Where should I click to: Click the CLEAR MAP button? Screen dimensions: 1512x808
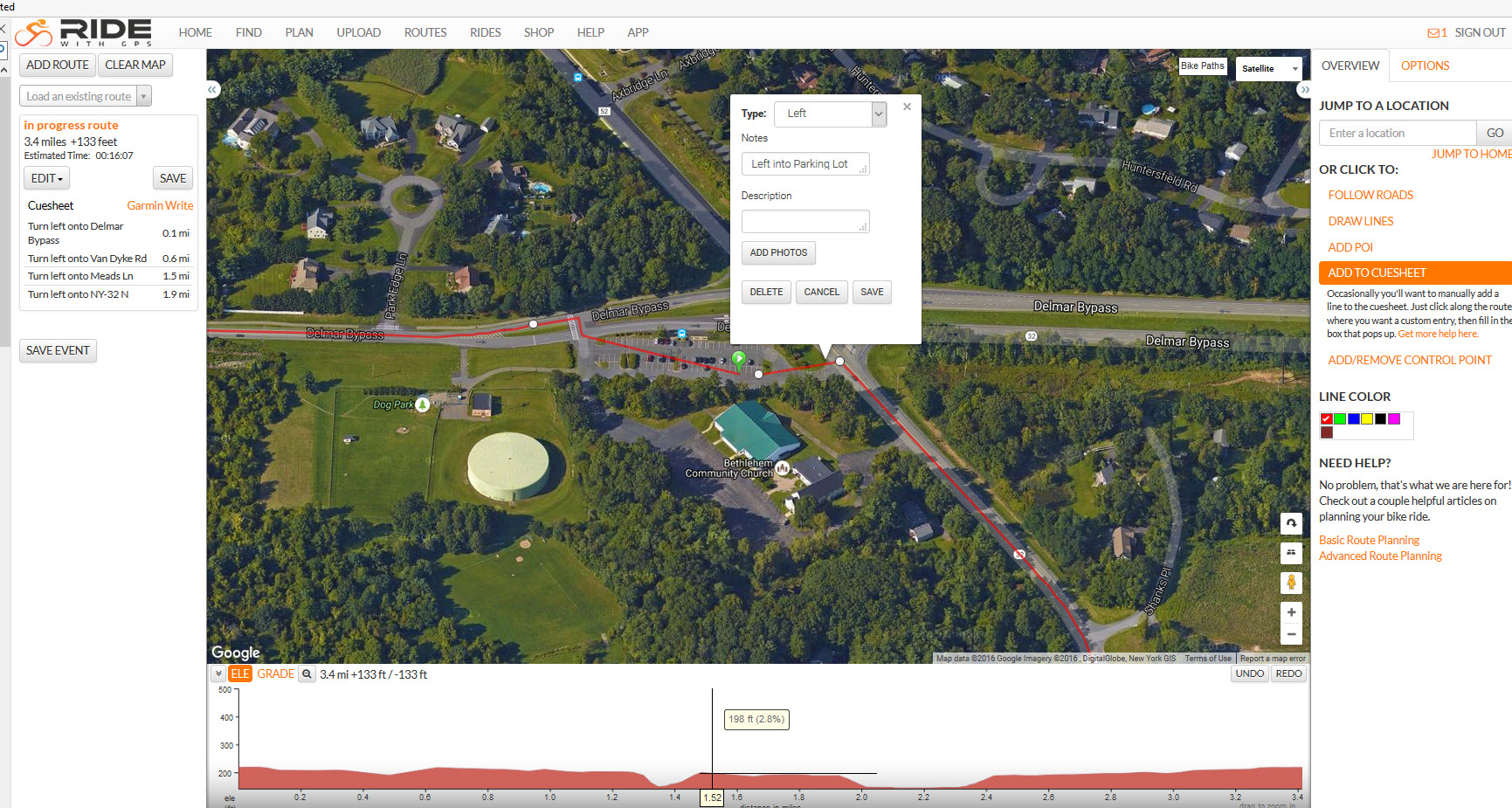pos(135,65)
